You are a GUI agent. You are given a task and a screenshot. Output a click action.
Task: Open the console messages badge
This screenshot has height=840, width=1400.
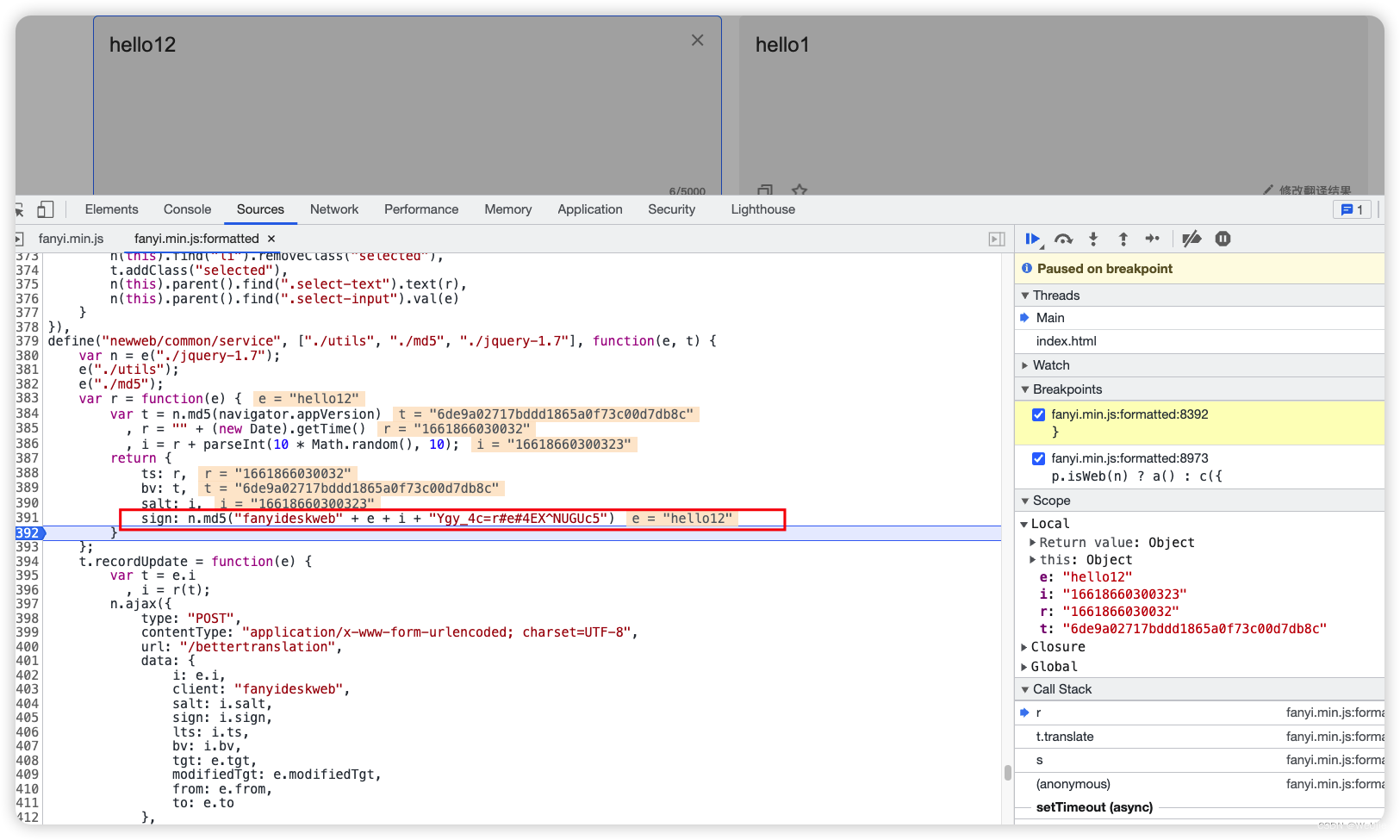click(x=1352, y=209)
